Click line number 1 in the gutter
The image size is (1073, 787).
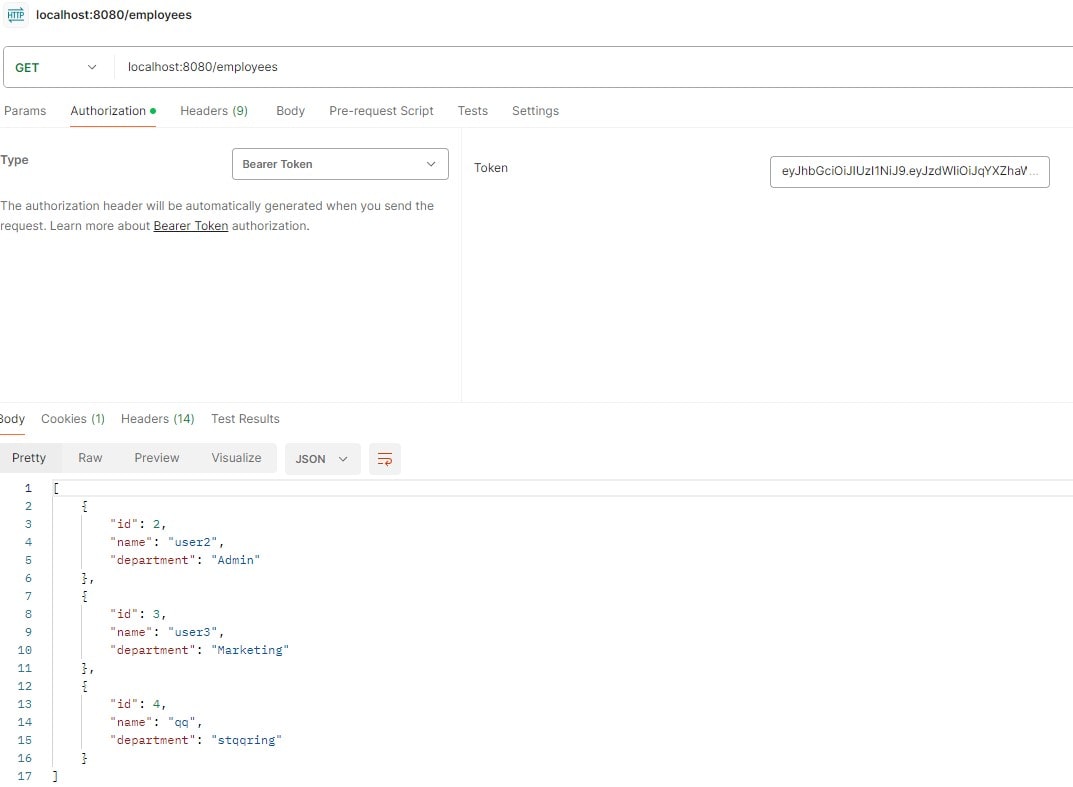tap(28, 488)
